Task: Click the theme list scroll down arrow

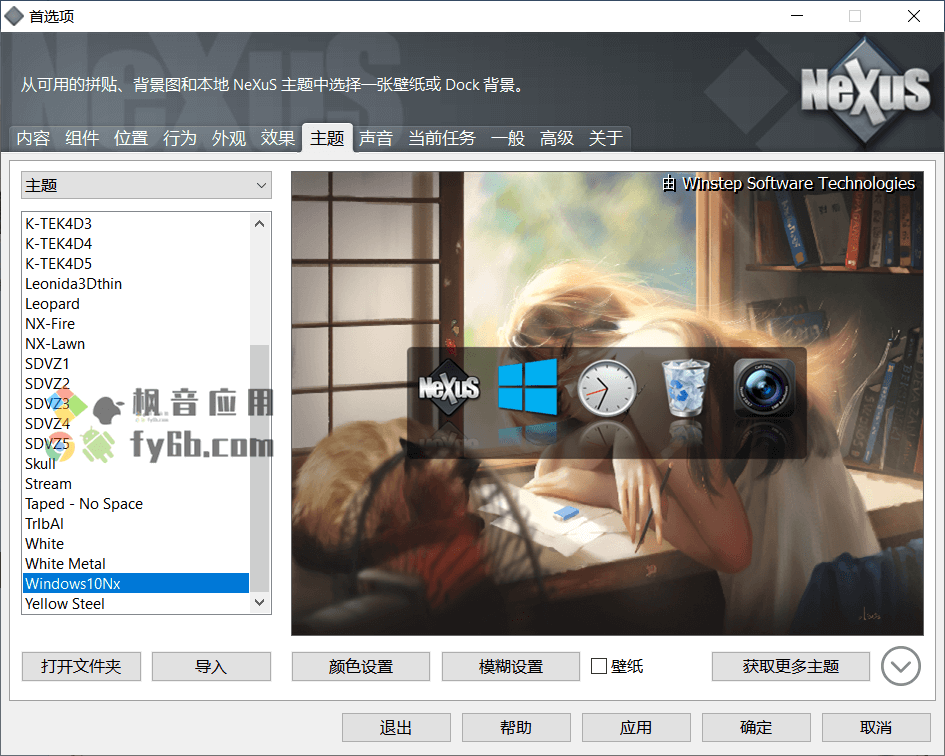Action: tap(260, 602)
